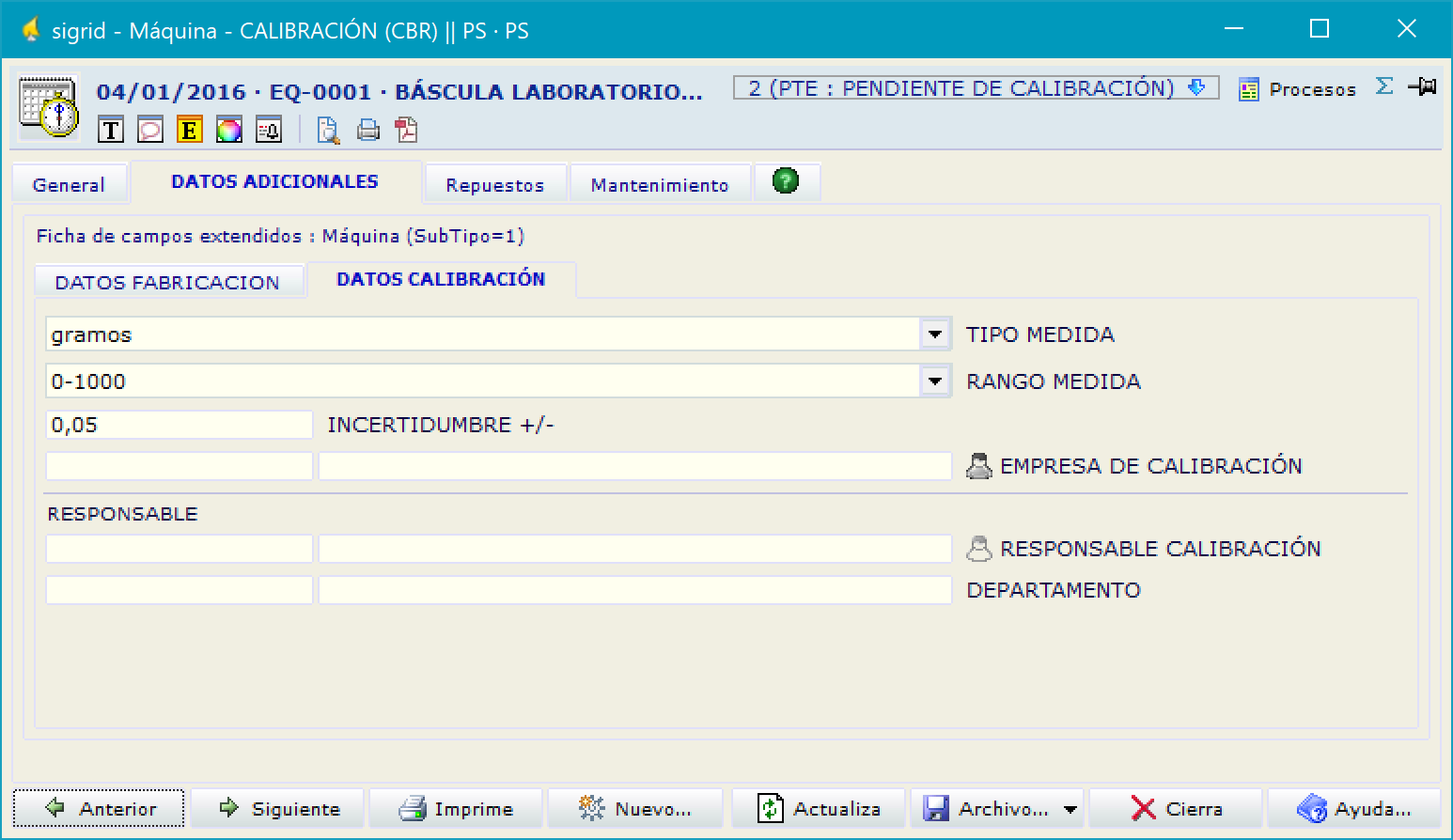
Task: Open the status dropdown PENDIENTE DE CALIBRACIÓN
Action: 976,87
